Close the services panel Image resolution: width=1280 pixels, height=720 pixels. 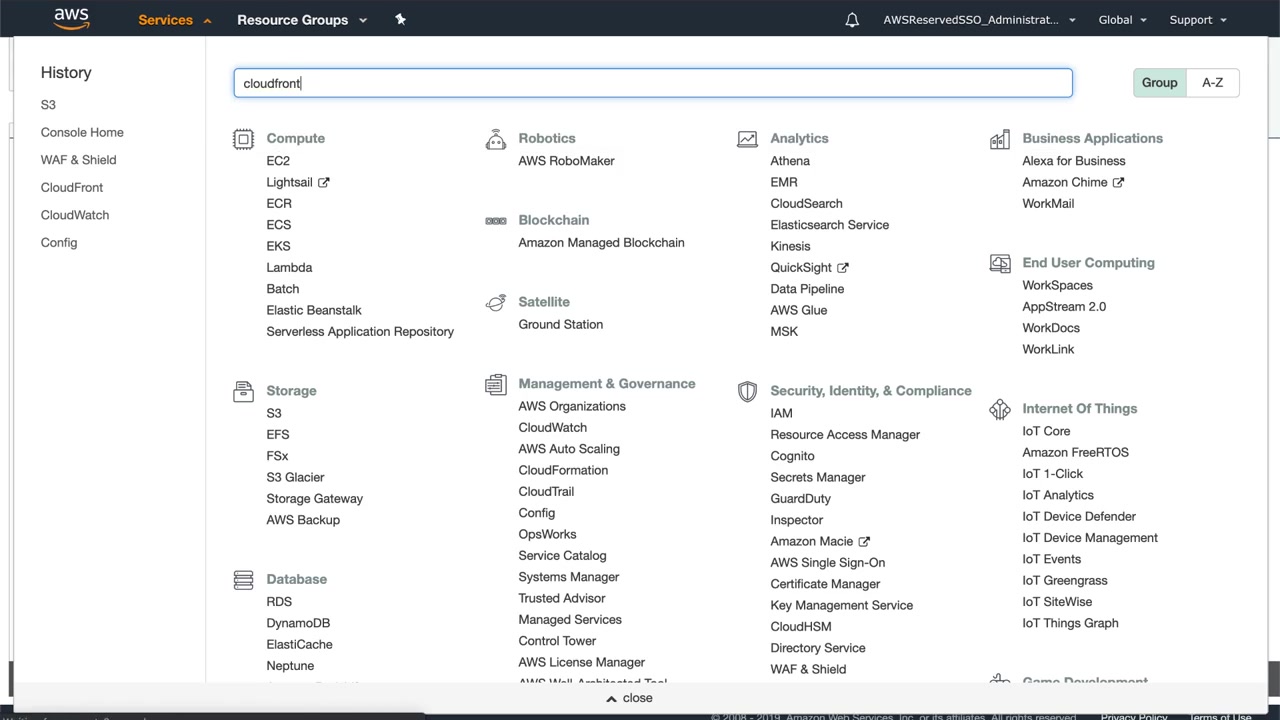[629, 698]
